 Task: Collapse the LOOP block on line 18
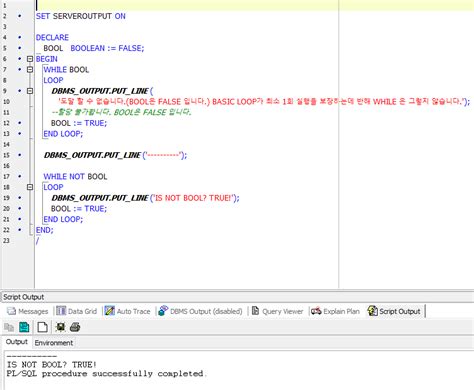click(30, 187)
